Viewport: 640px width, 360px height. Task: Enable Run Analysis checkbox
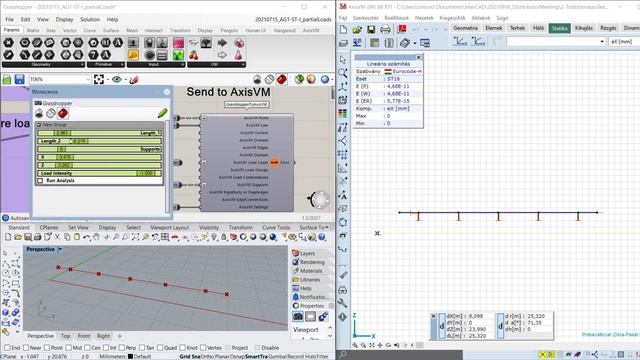point(40,180)
